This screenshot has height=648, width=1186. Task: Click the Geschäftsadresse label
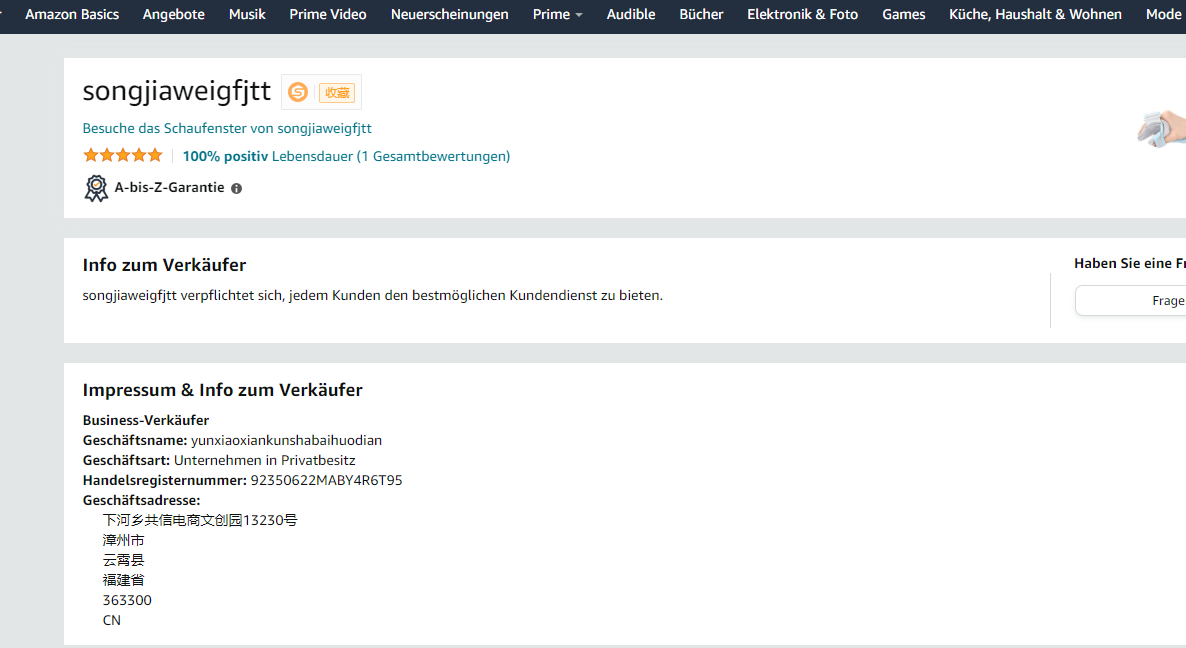coord(141,501)
